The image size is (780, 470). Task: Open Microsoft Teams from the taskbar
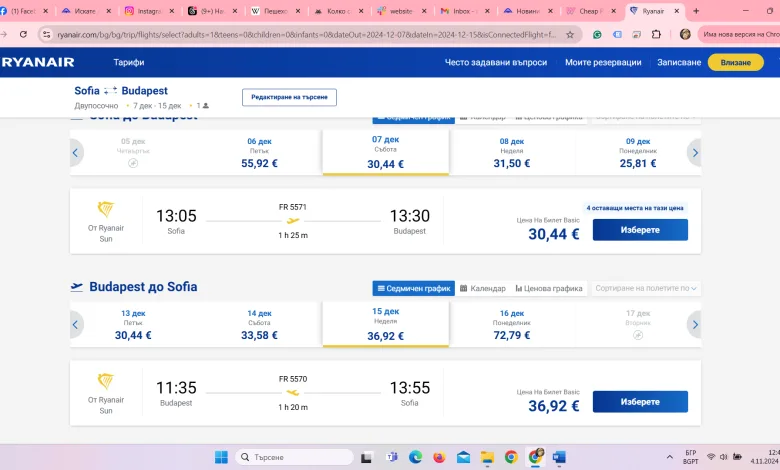pos(391,457)
